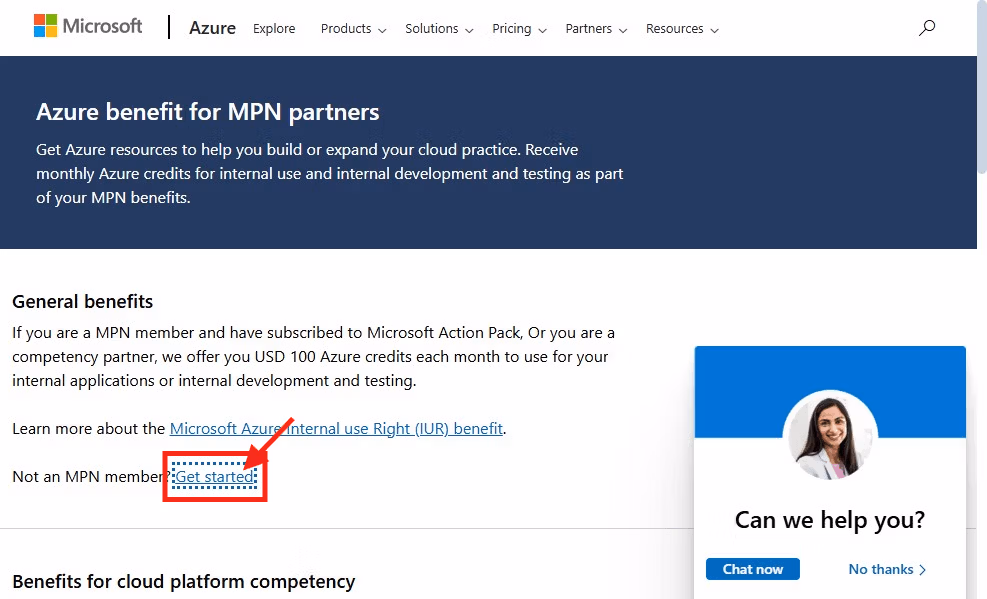The image size is (987, 599).
Task: Click the General benefits heading
Action: (x=83, y=301)
